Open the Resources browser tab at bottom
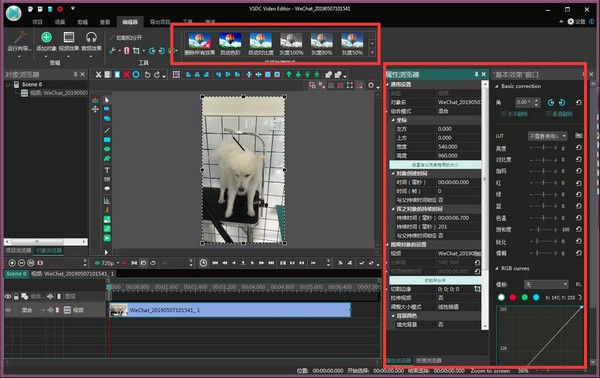Viewport: 600px width, 378px height. 429,360
